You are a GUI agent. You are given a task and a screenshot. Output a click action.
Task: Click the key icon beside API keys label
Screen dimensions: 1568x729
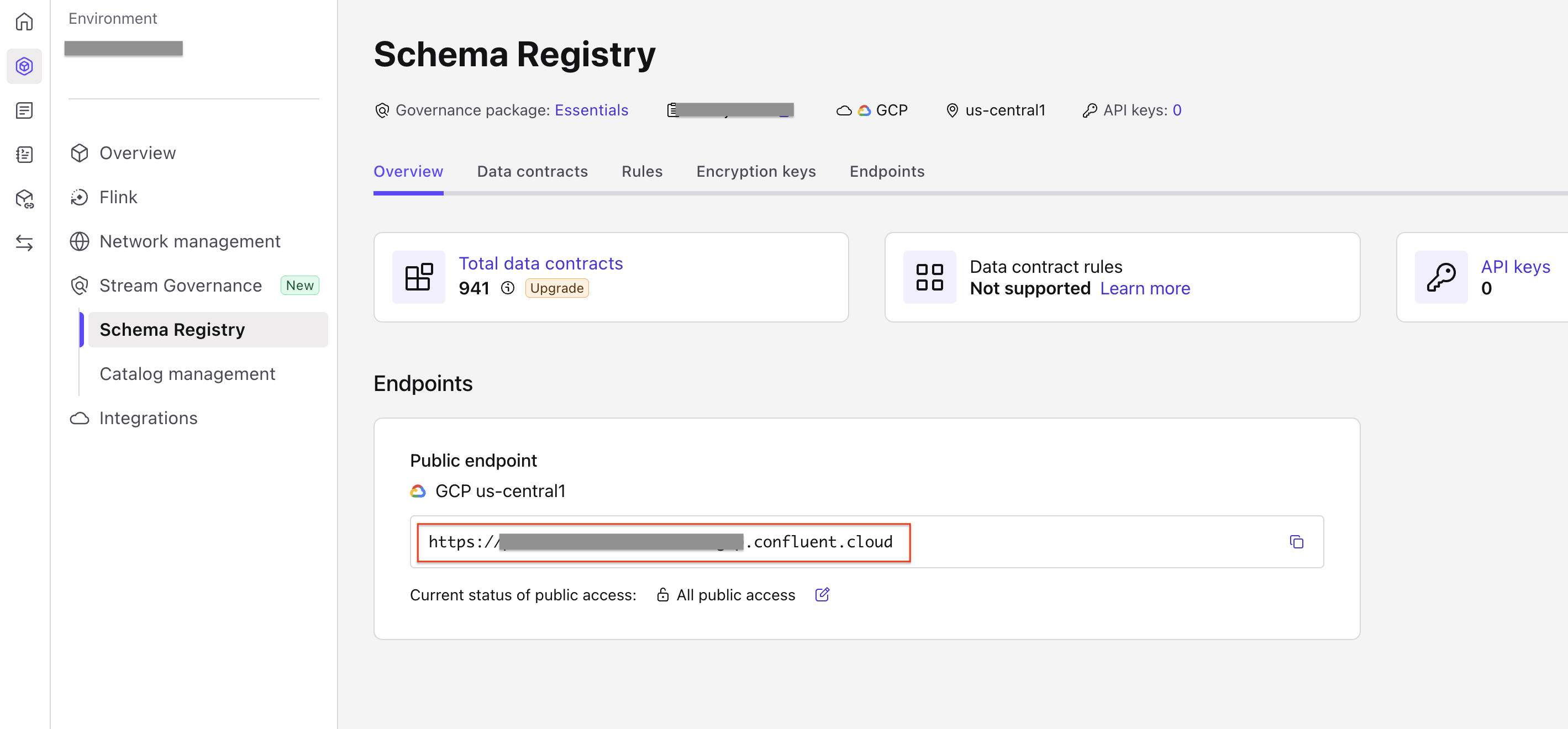(x=1090, y=110)
